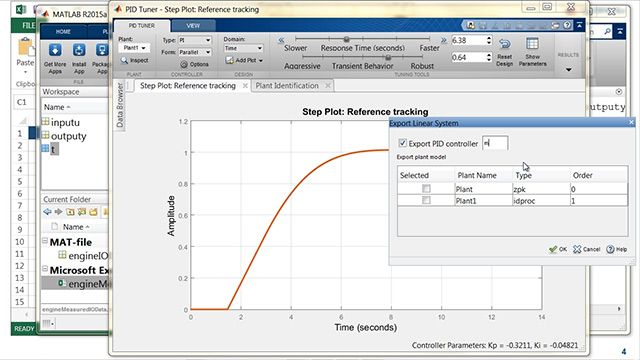Select the Step Plot: Reference tracking tab
The width and height of the screenshot is (640, 360).
(188, 86)
